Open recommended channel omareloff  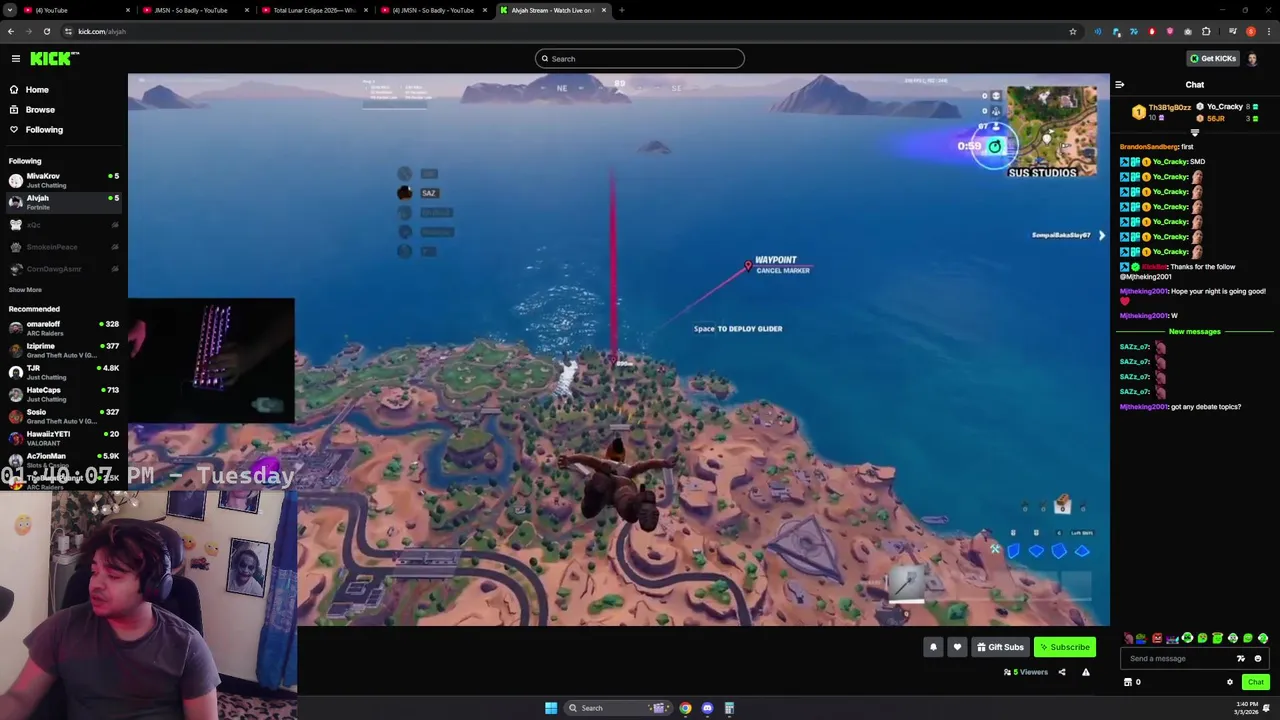[x=62, y=328]
